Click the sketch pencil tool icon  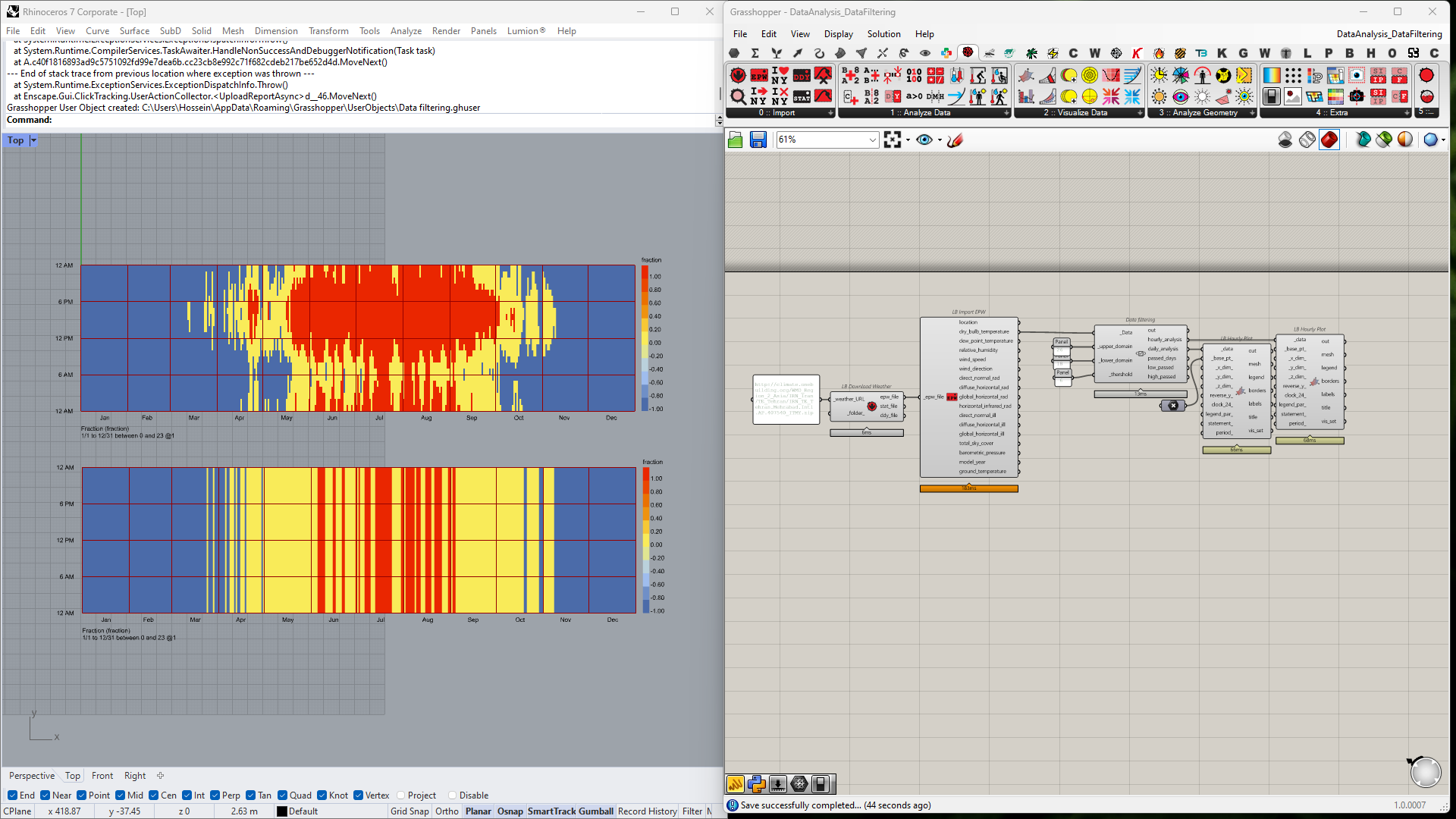coord(955,140)
